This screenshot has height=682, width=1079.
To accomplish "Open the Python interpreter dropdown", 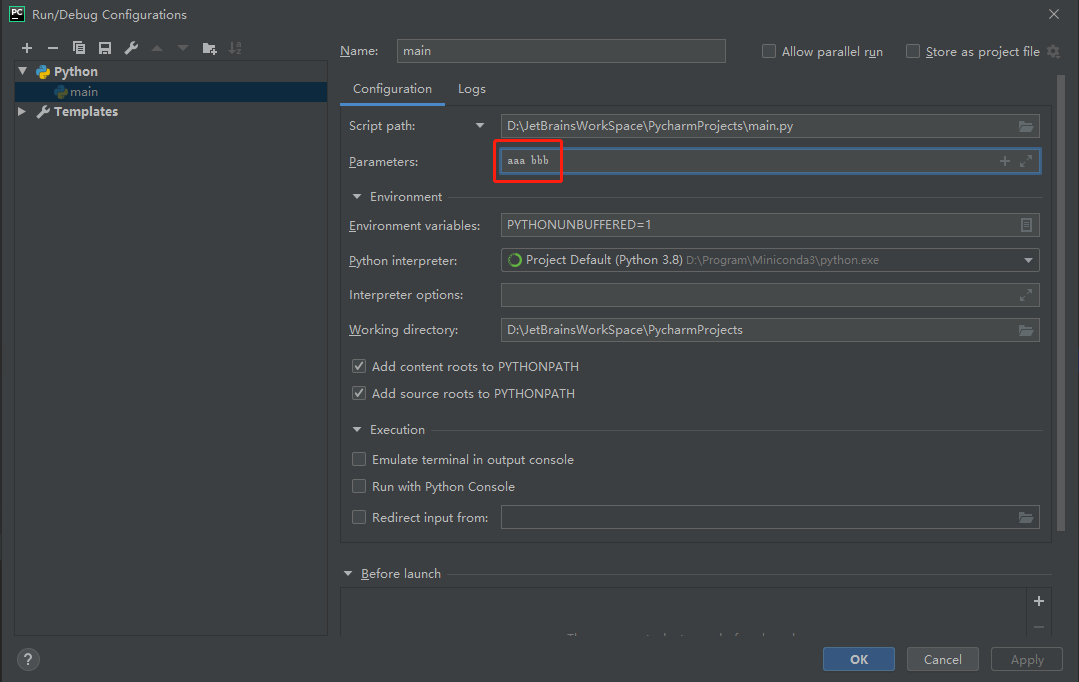I will (1028, 260).
